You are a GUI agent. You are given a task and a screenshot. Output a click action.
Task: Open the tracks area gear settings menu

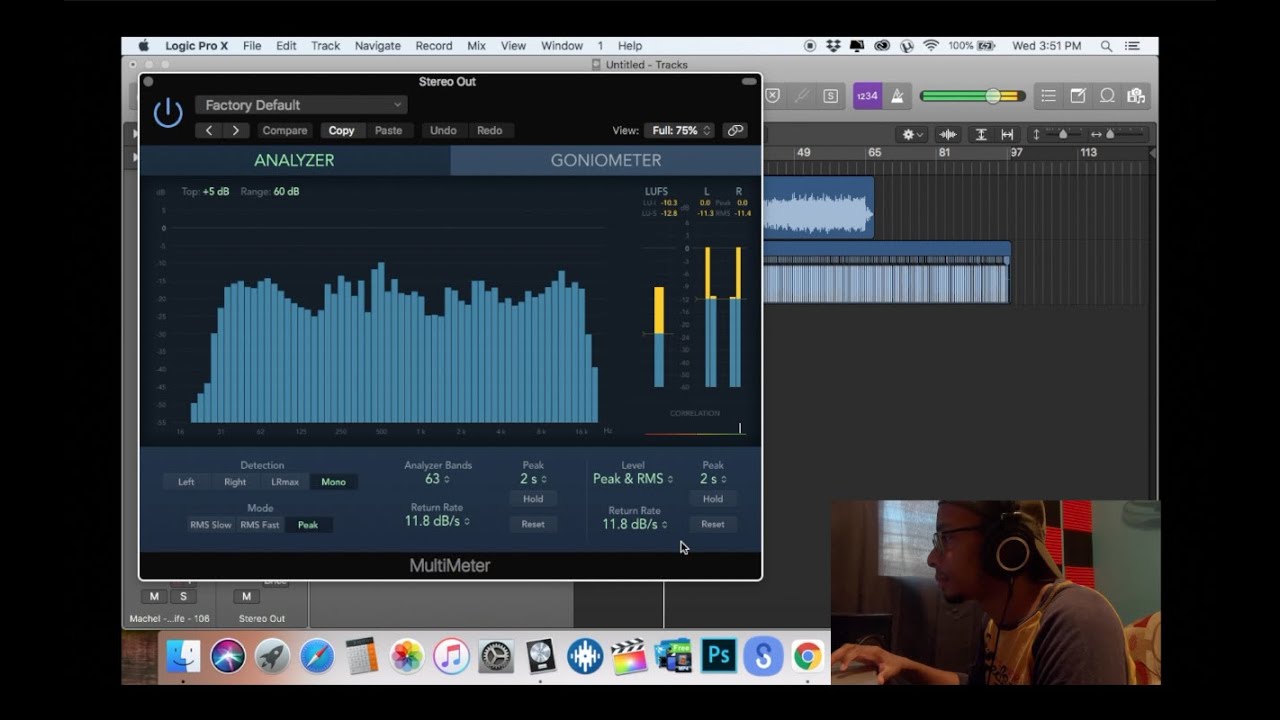(x=913, y=134)
